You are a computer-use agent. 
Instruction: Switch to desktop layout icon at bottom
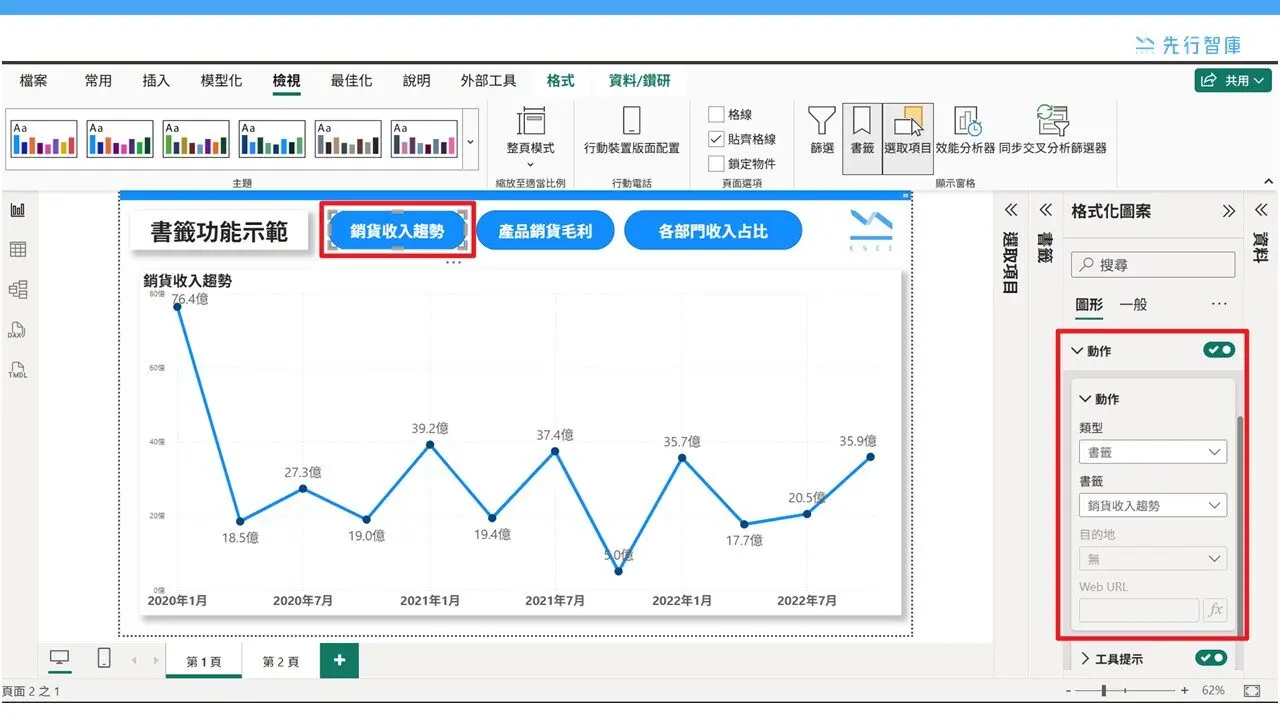pyautogui.click(x=60, y=659)
